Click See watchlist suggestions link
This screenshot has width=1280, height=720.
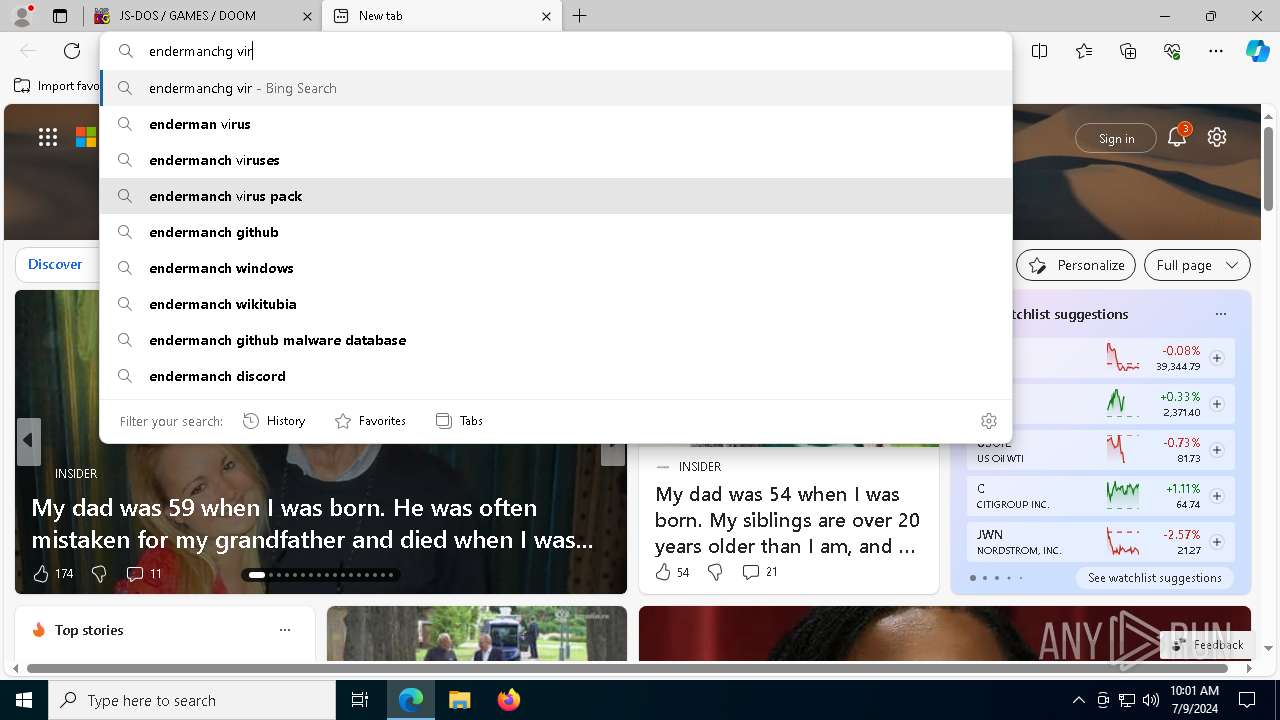coord(1155,578)
